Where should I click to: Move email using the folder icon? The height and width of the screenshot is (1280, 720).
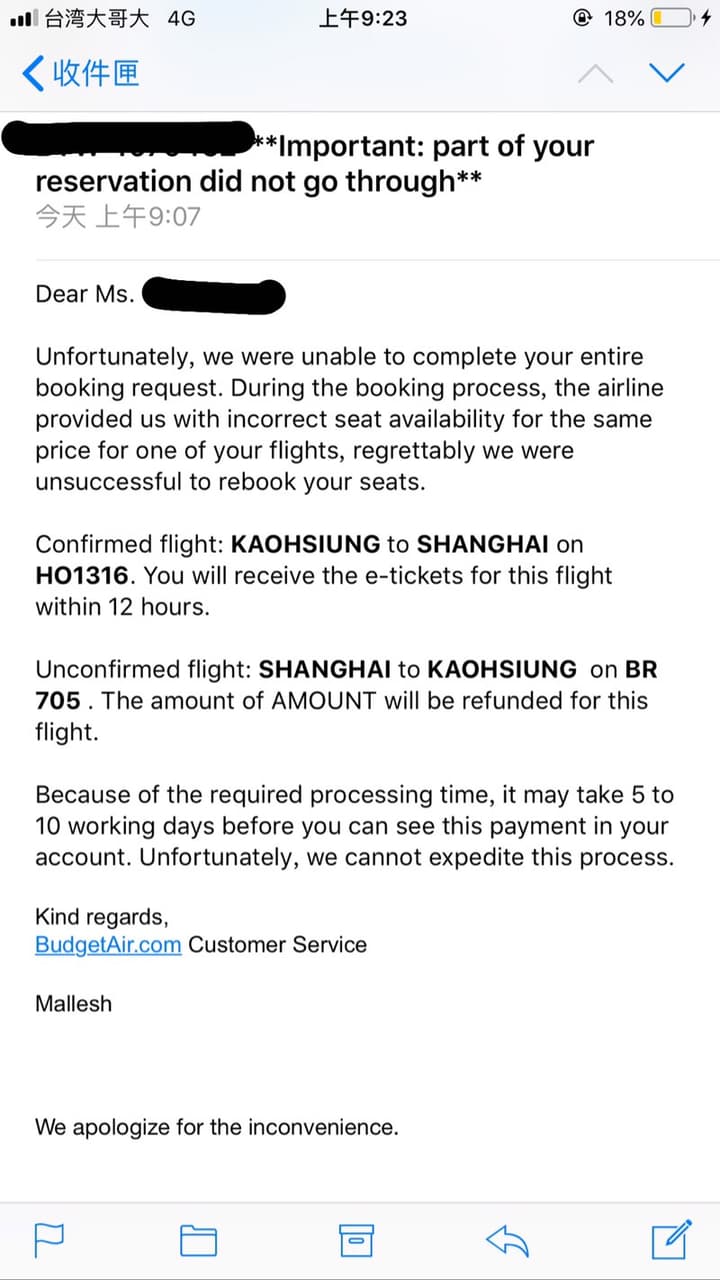(x=198, y=1240)
